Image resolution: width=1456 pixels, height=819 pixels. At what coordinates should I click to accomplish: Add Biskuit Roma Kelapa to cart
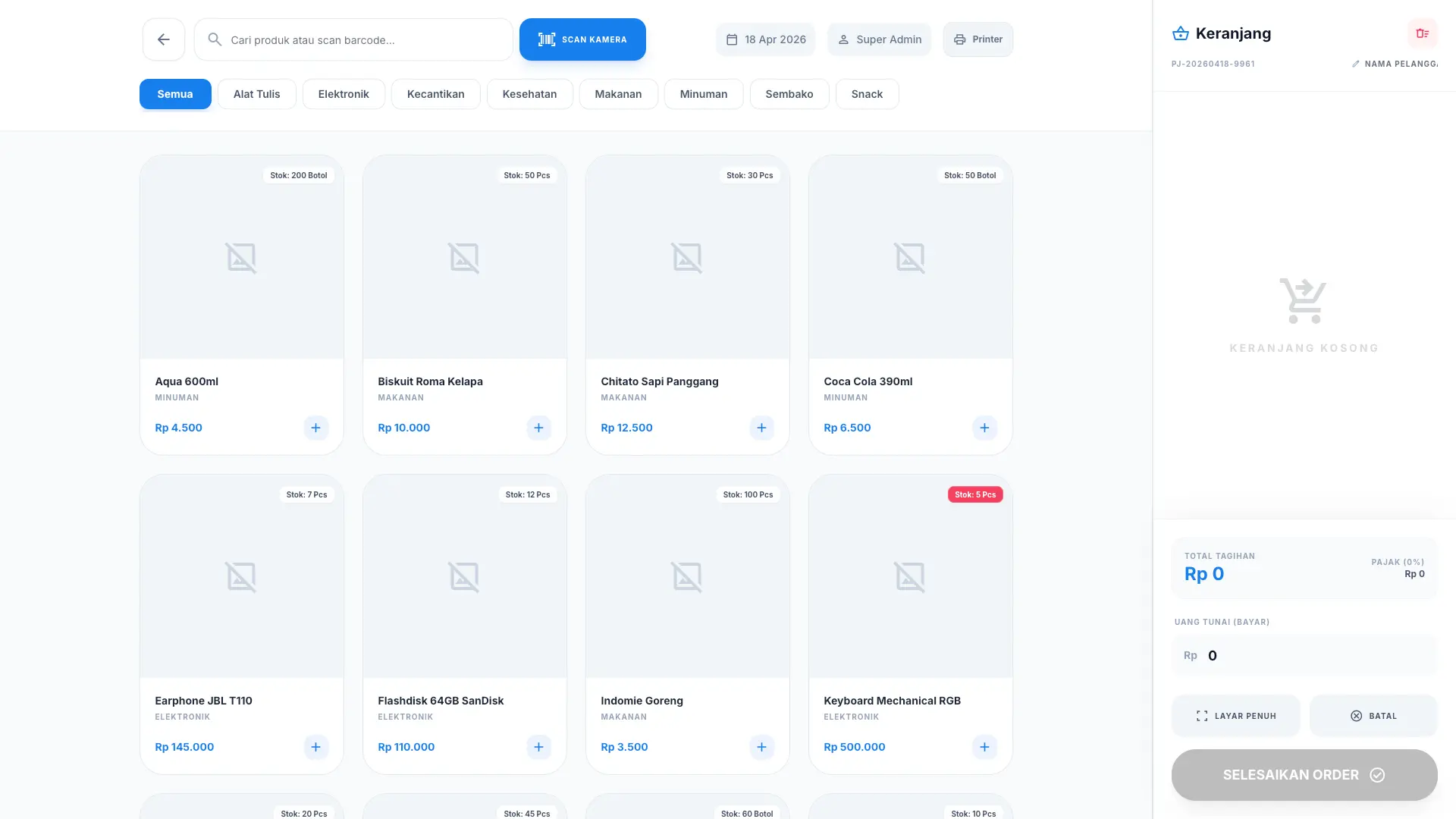(538, 428)
